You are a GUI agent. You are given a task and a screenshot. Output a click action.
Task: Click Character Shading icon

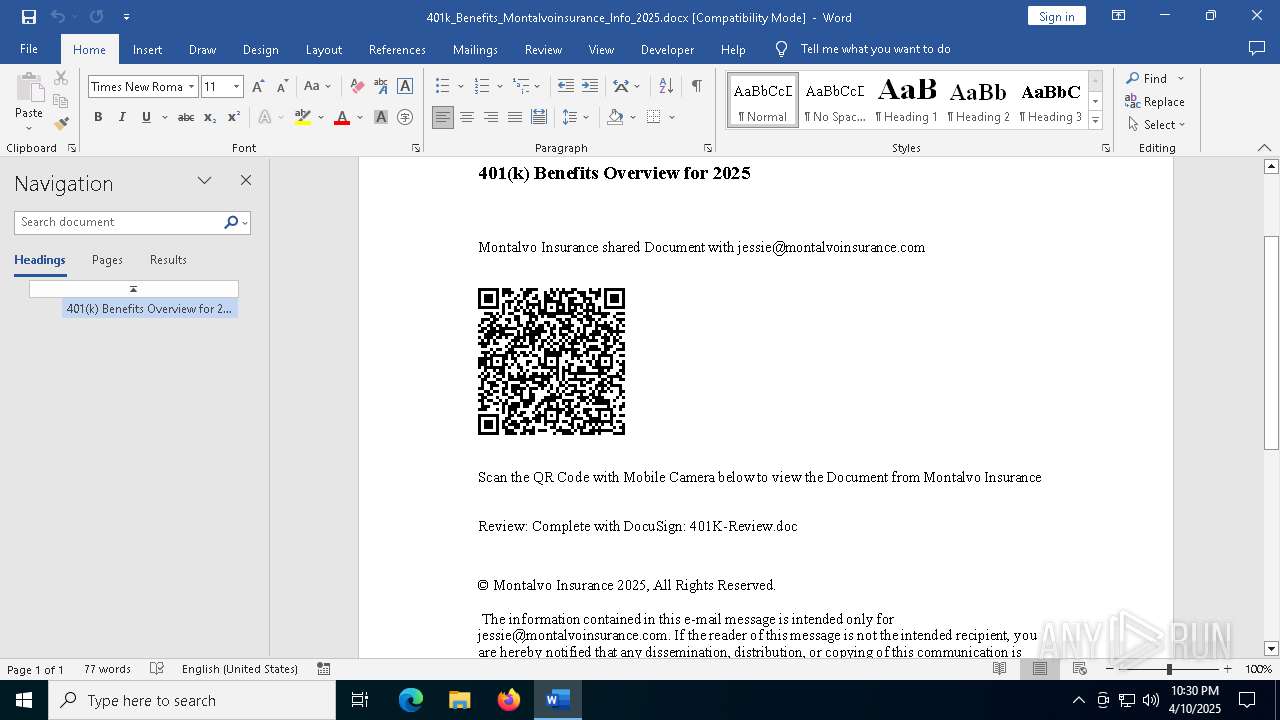click(x=381, y=117)
